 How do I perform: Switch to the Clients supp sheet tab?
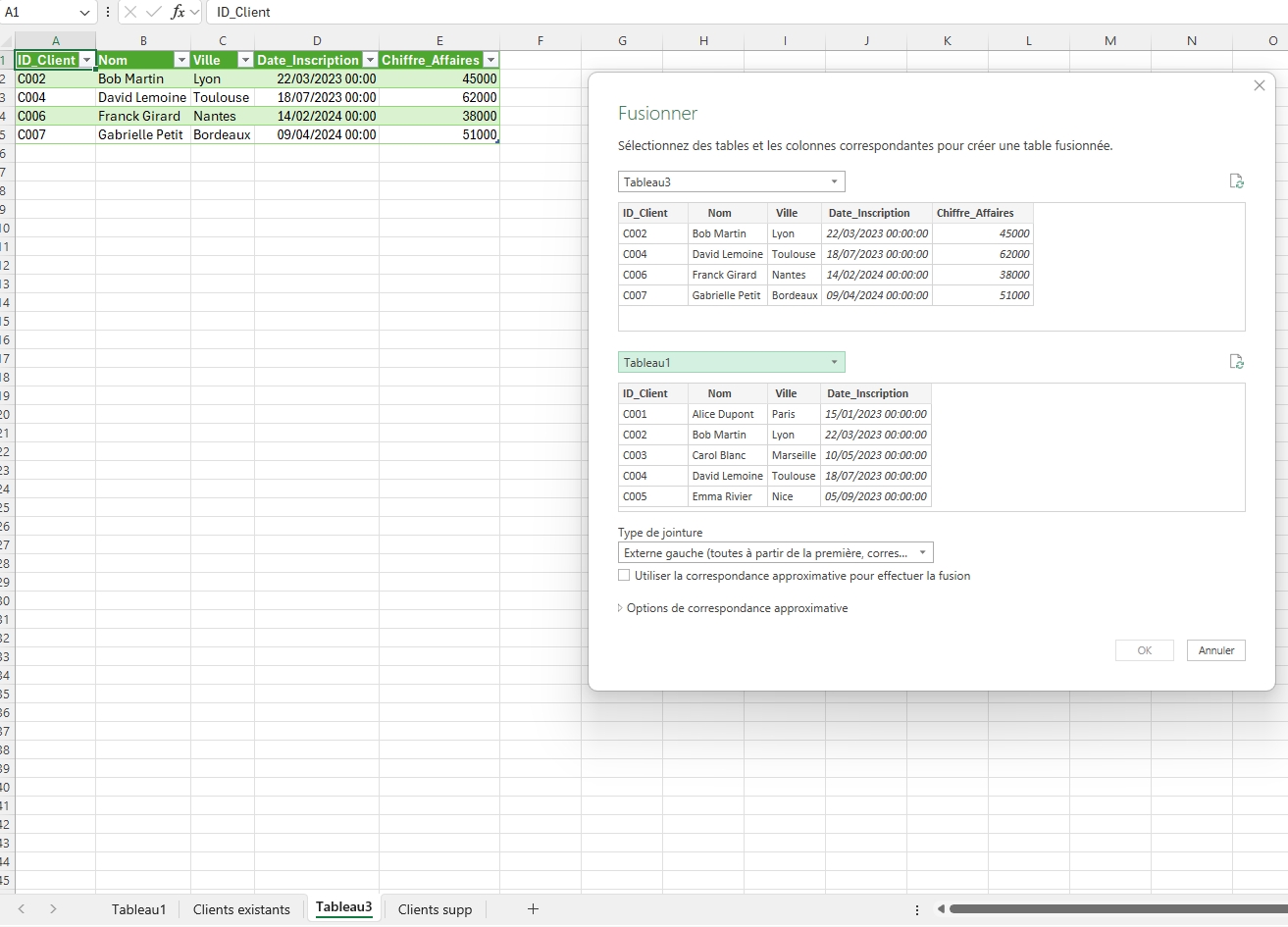coord(435,909)
